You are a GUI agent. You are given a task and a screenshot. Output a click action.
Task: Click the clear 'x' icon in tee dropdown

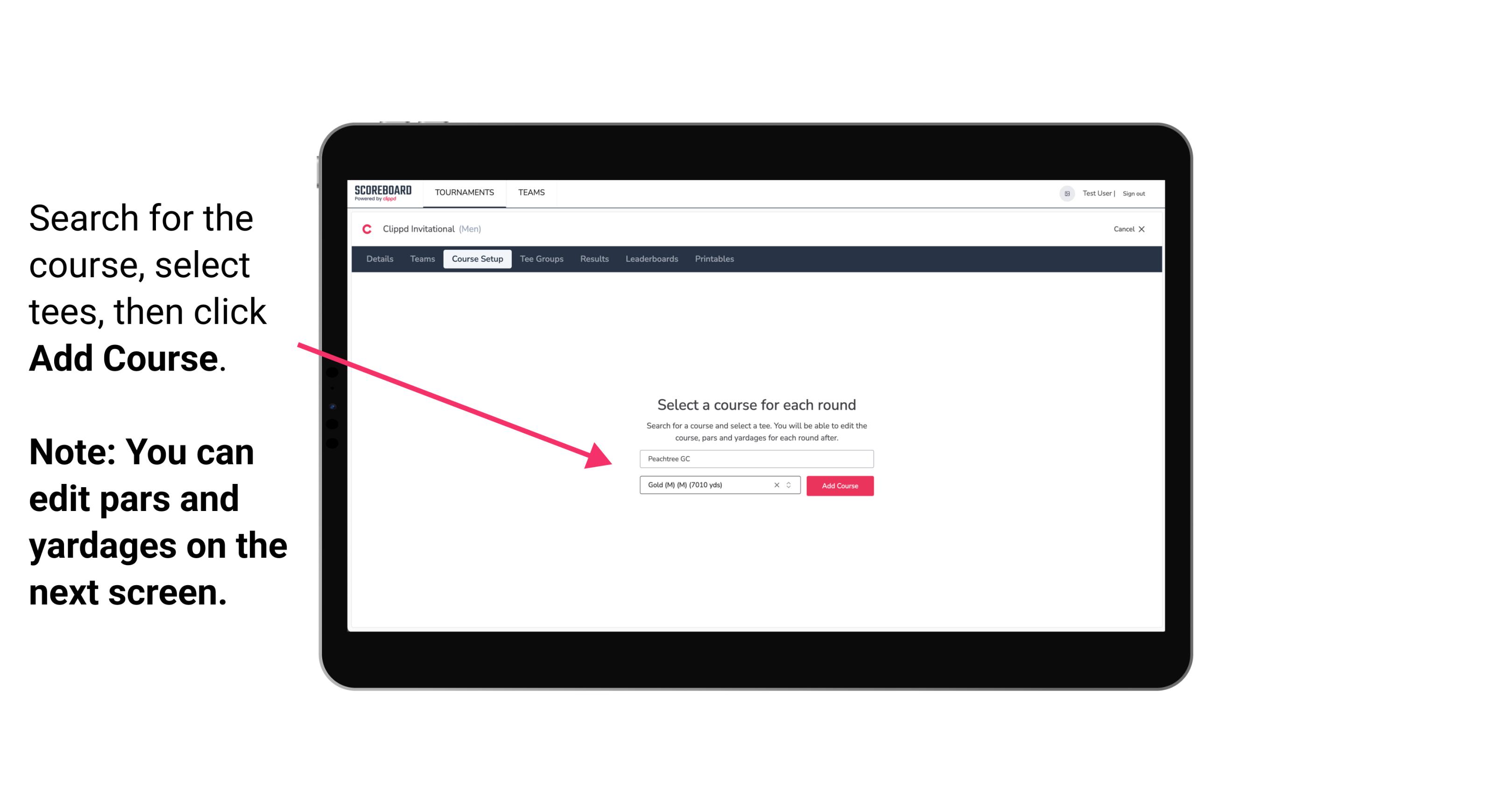pyautogui.click(x=776, y=485)
